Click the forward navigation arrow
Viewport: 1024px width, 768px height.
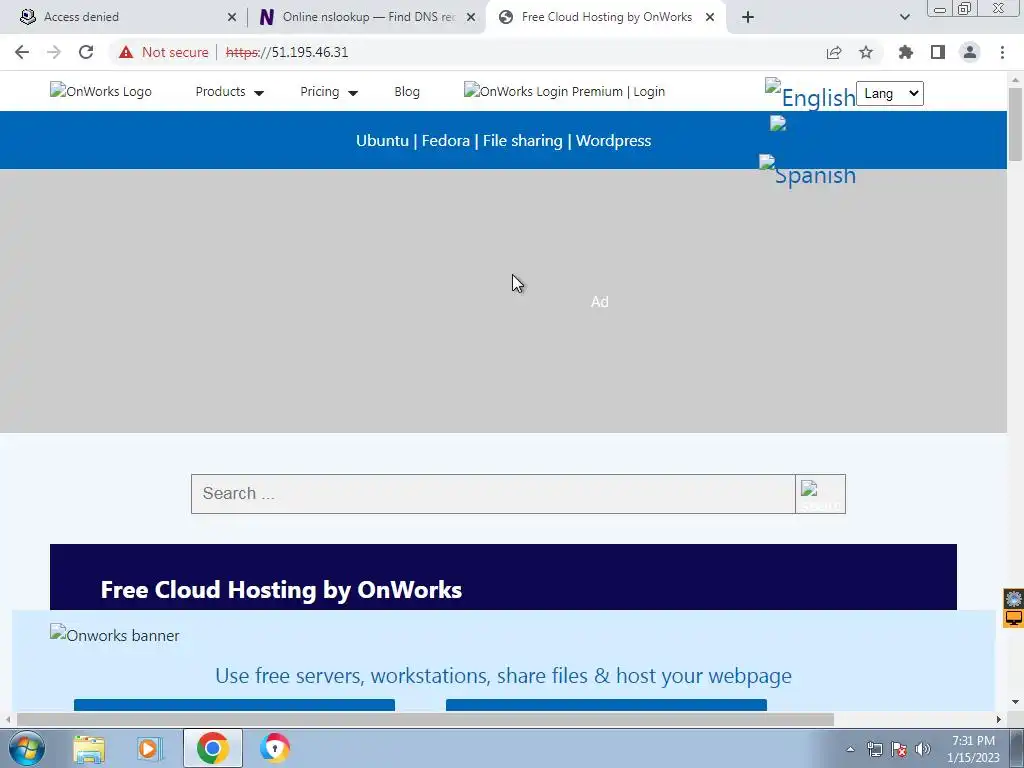click(54, 52)
